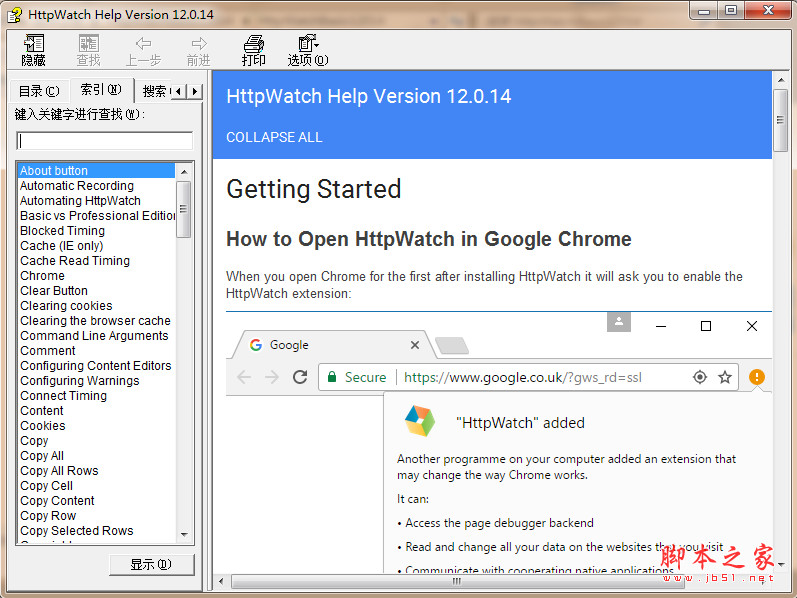Select 'Command Line Arguments' entry

click(94, 336)
